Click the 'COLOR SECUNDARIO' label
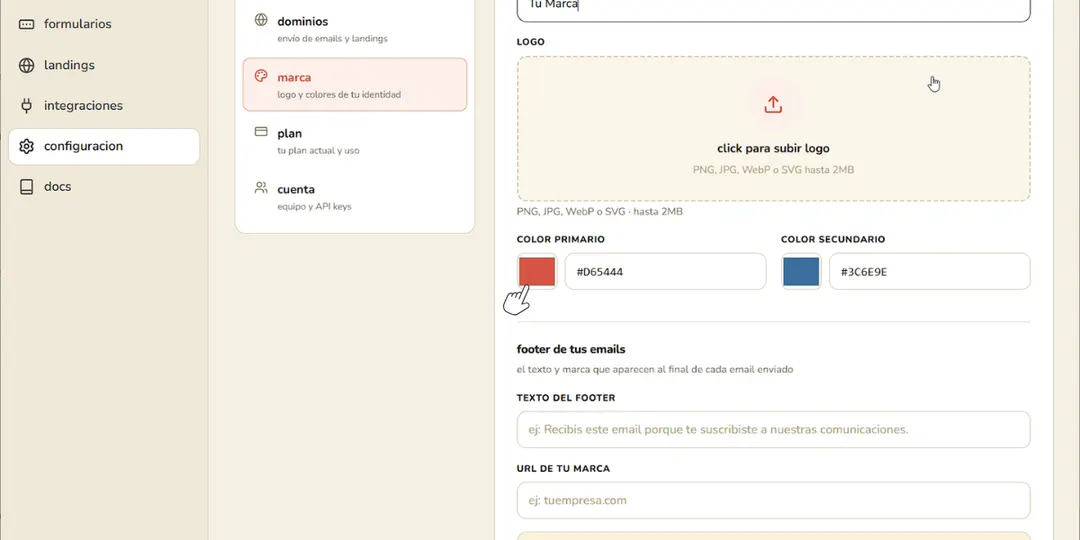 [833, 240]
